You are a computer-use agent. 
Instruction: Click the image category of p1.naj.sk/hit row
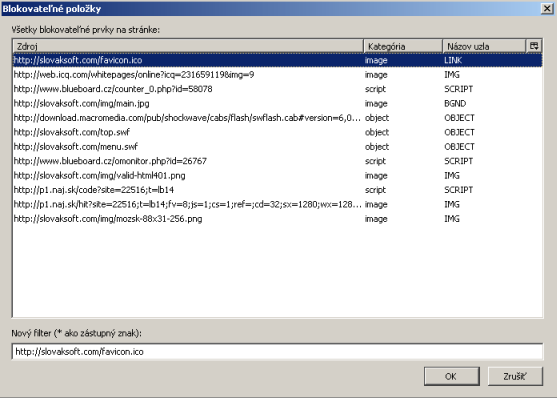pyautogui.click(x=376, y=204)
